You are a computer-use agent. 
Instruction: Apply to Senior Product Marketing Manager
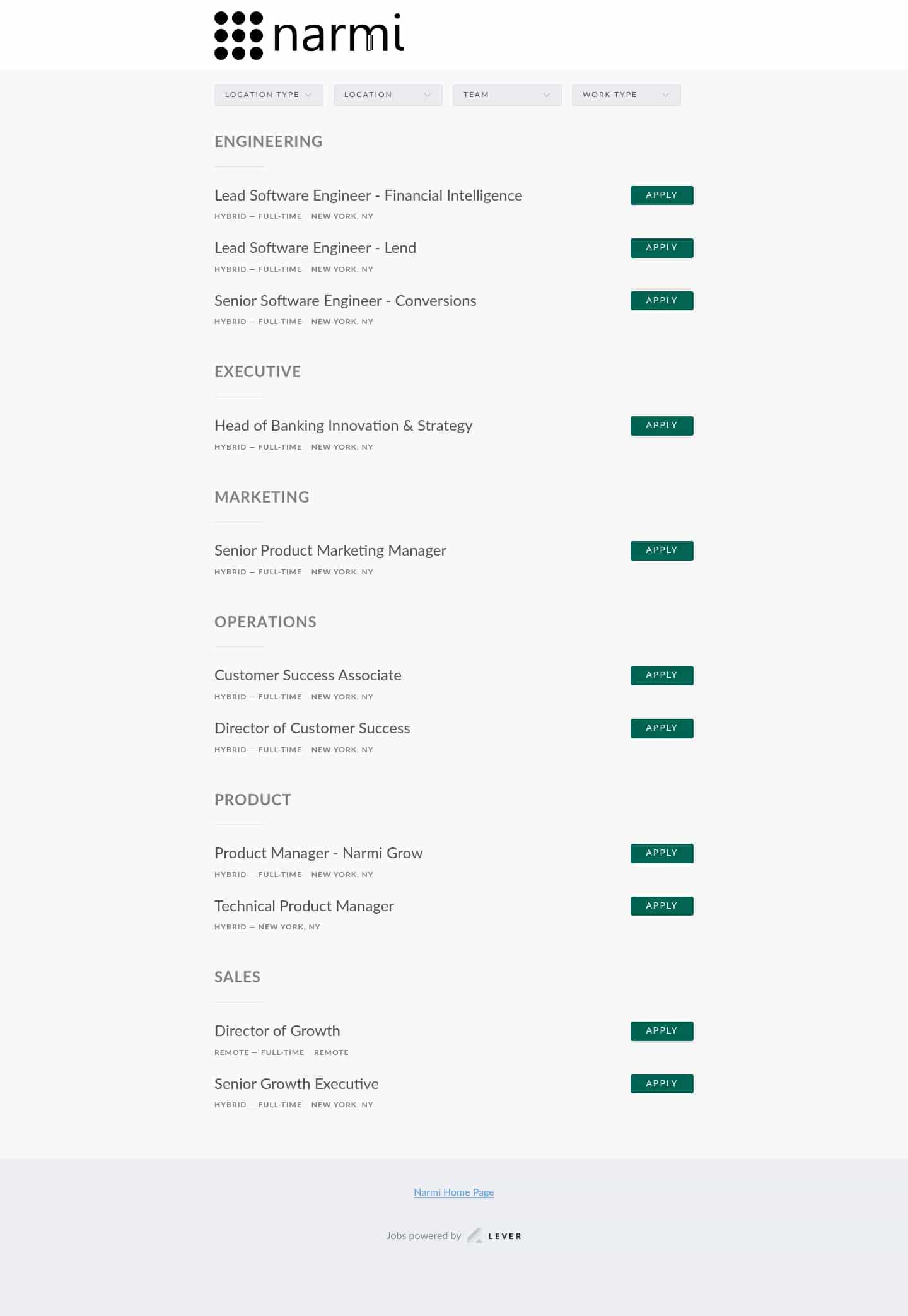pyautogui.click(x=661, y=550)
